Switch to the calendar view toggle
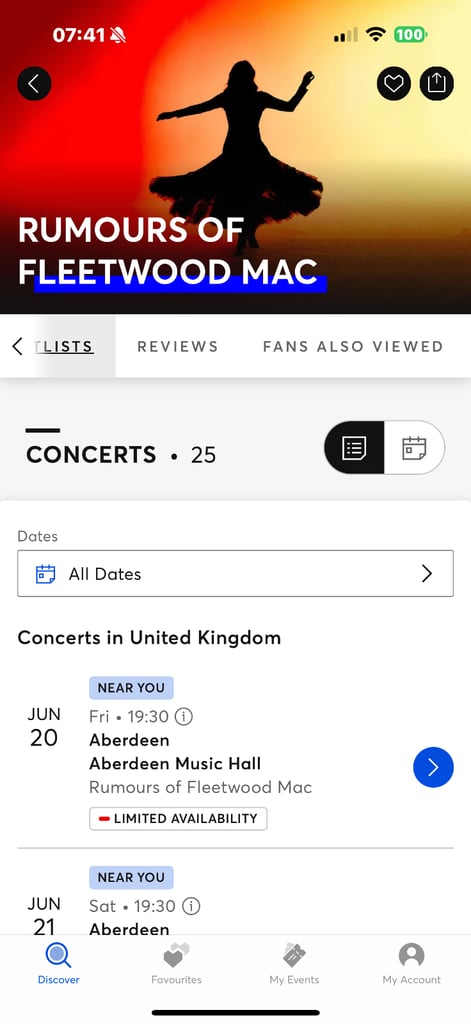This screenshot has height=1024, width=471. (414, 448)
